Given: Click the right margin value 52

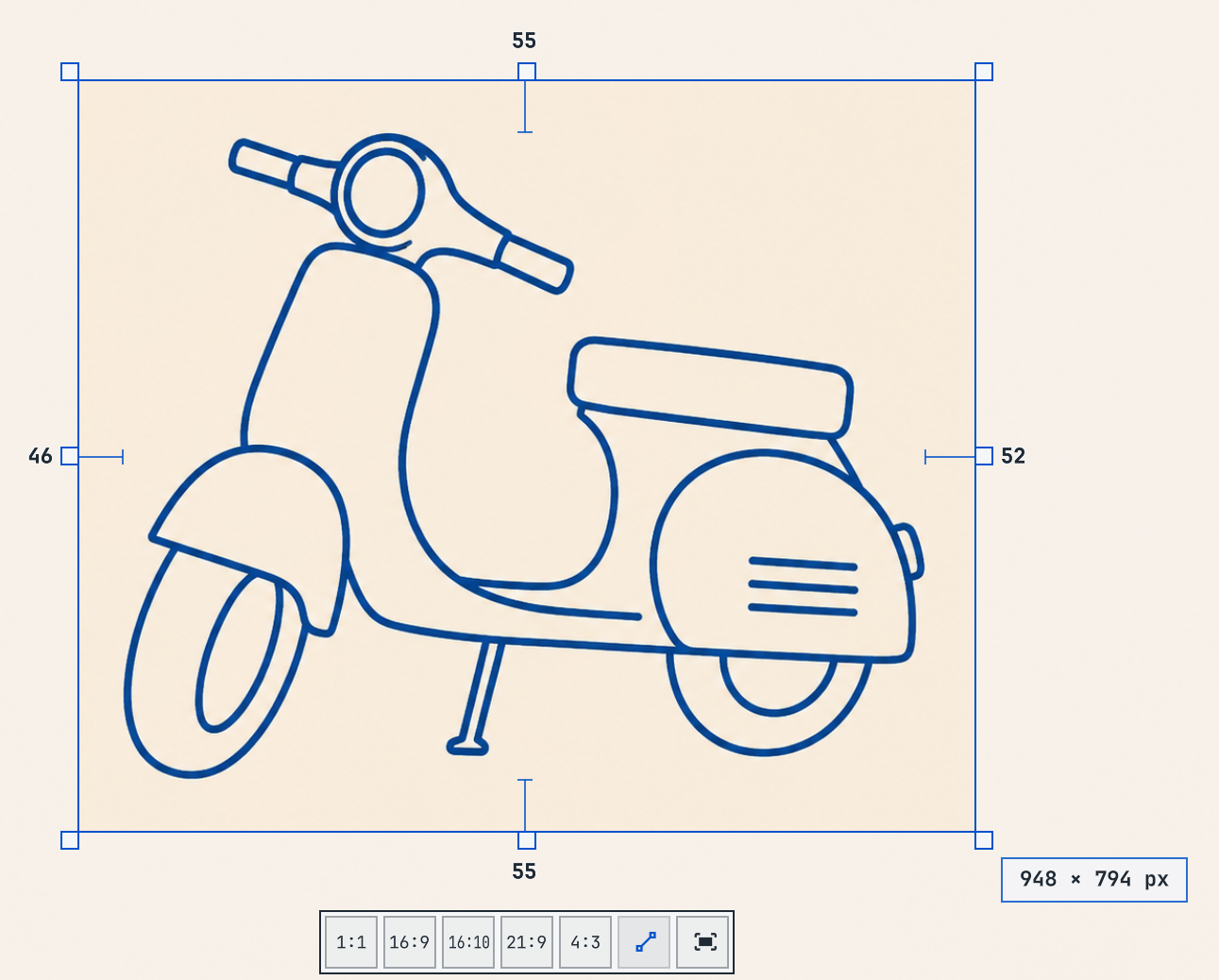Looking at the screenshot, I should pyautogui.click(x=1013, y=456).
